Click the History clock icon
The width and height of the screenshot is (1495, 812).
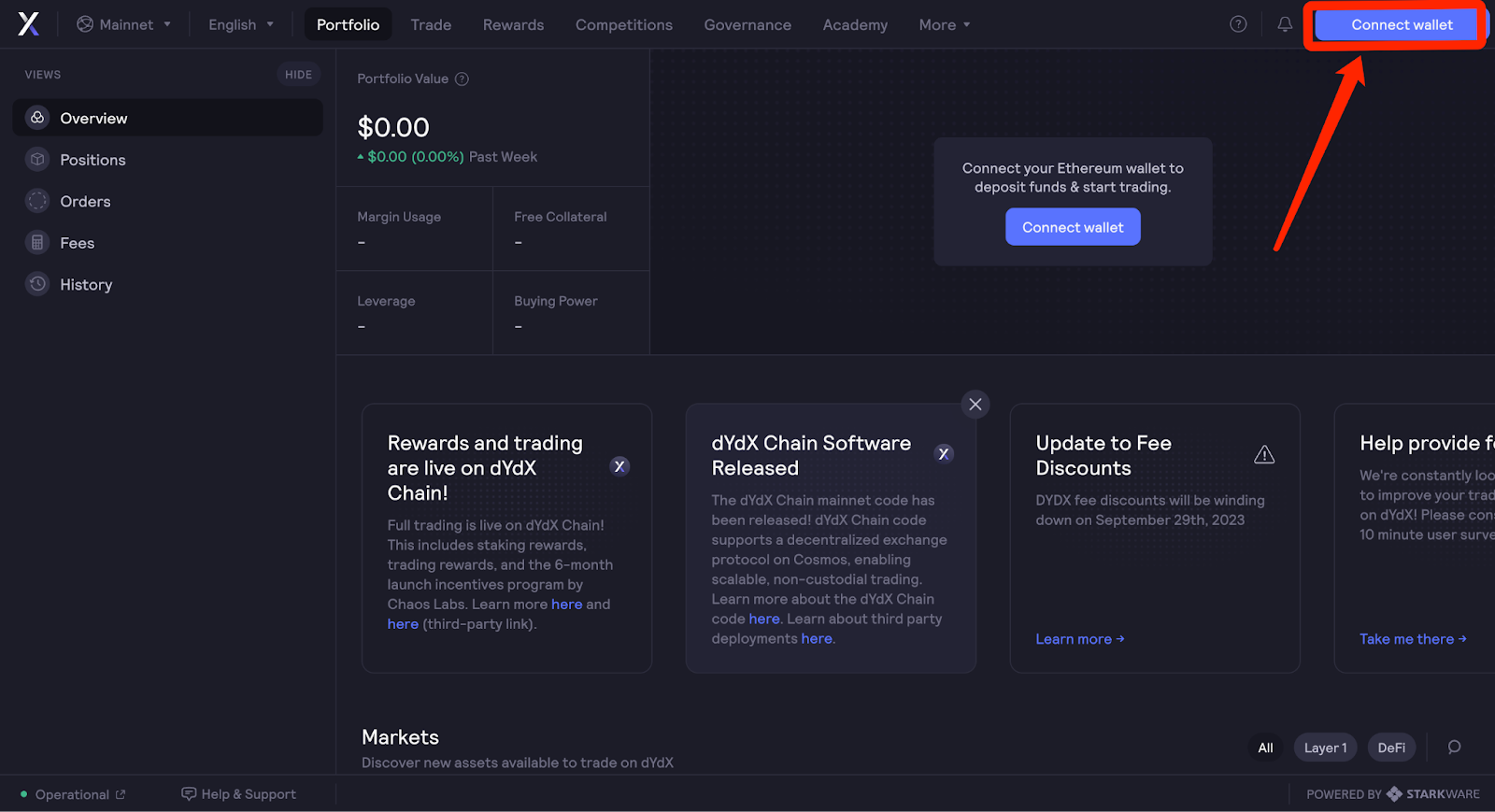pyautogui.click(x=37, y=284)
